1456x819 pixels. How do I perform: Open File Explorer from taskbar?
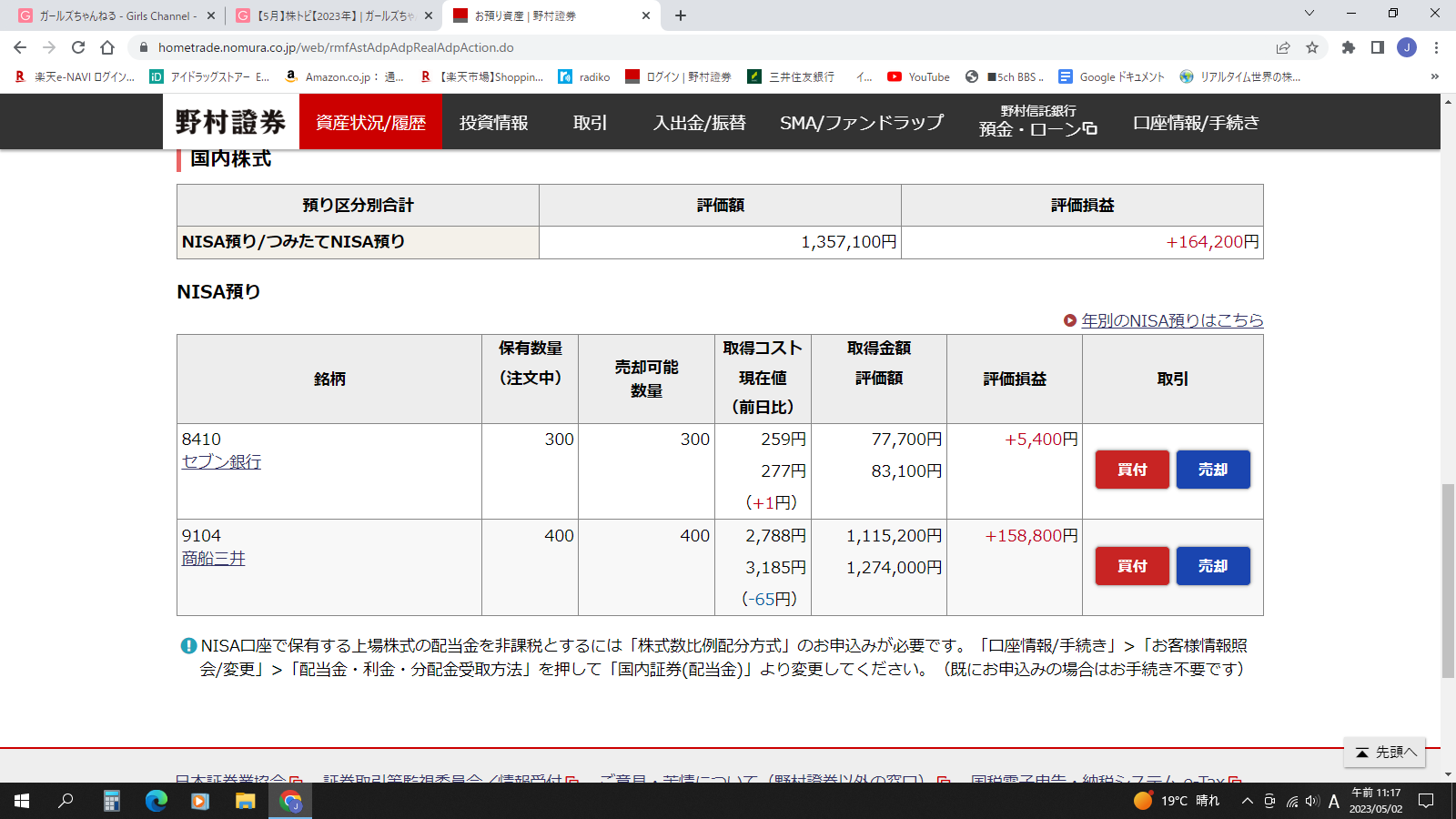point(246,801)
